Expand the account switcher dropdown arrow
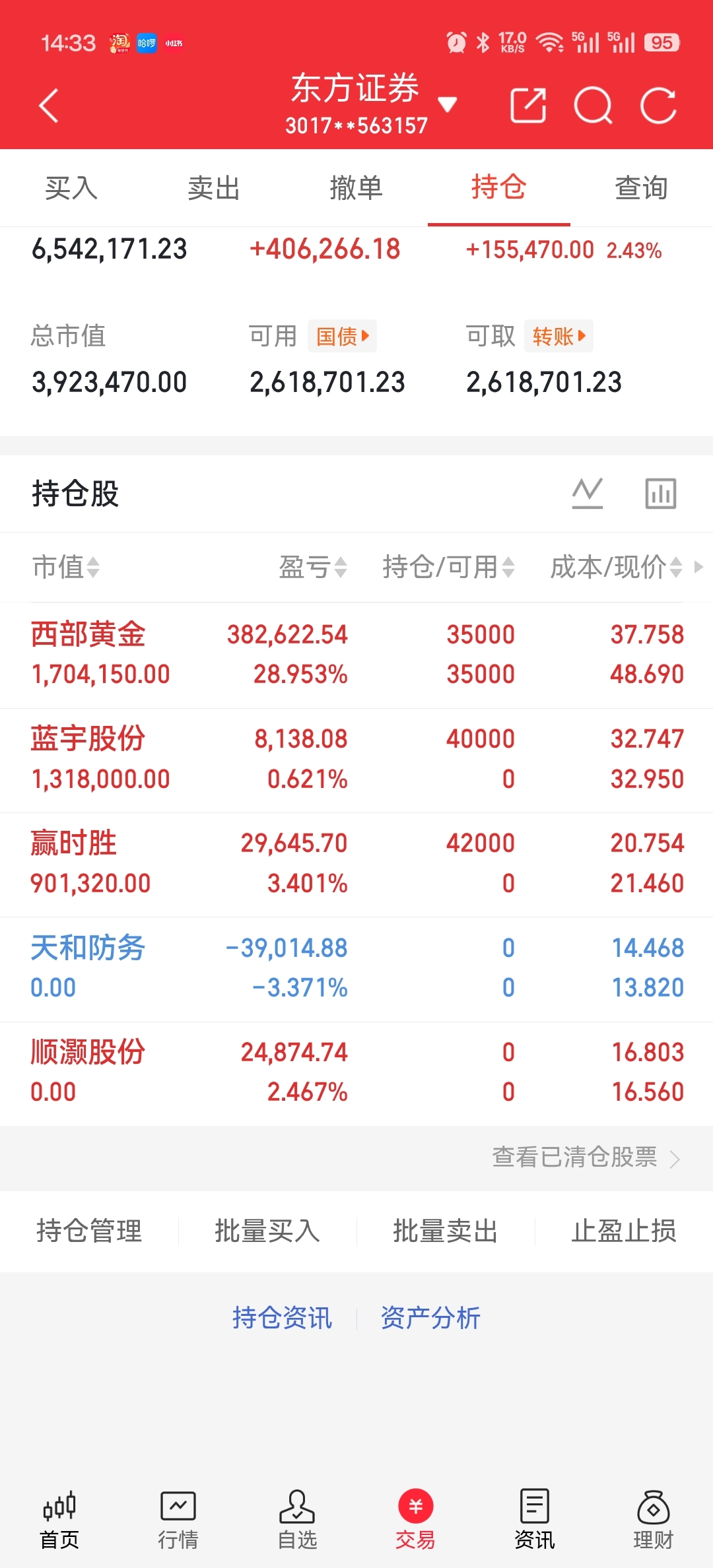The width and height of the screenshot is (713, 1568). (448, 104)
